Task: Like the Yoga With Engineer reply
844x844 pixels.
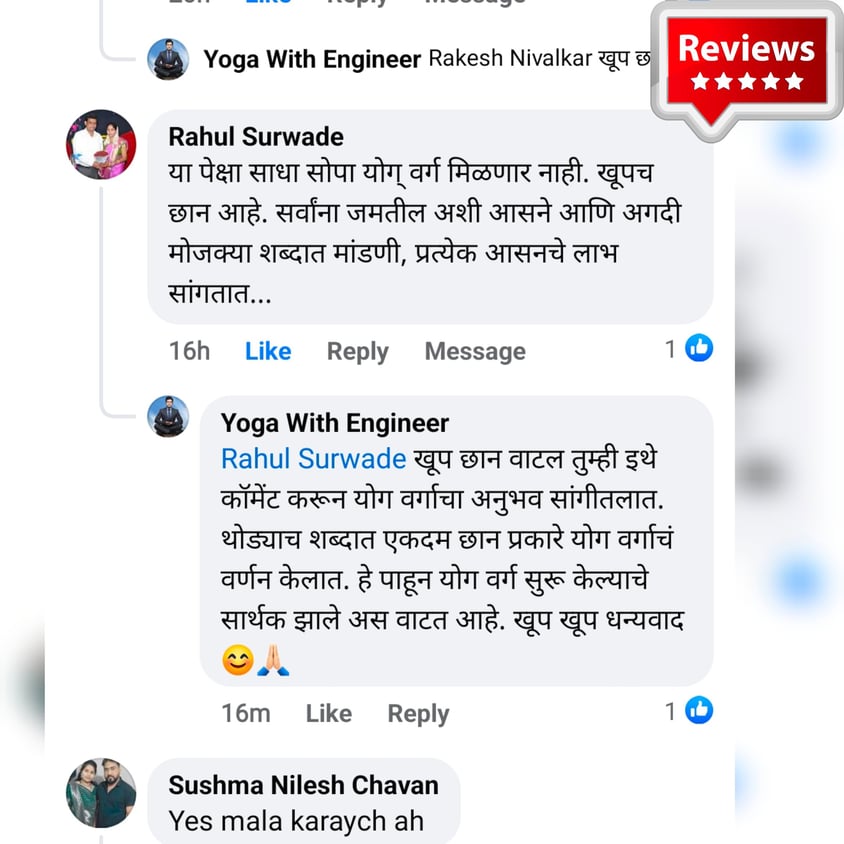Action: tap(328, 713)
